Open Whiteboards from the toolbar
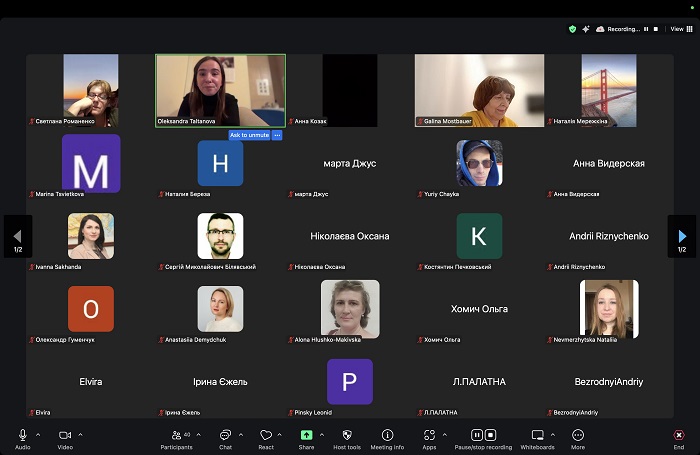 click(x=537, y=436)
